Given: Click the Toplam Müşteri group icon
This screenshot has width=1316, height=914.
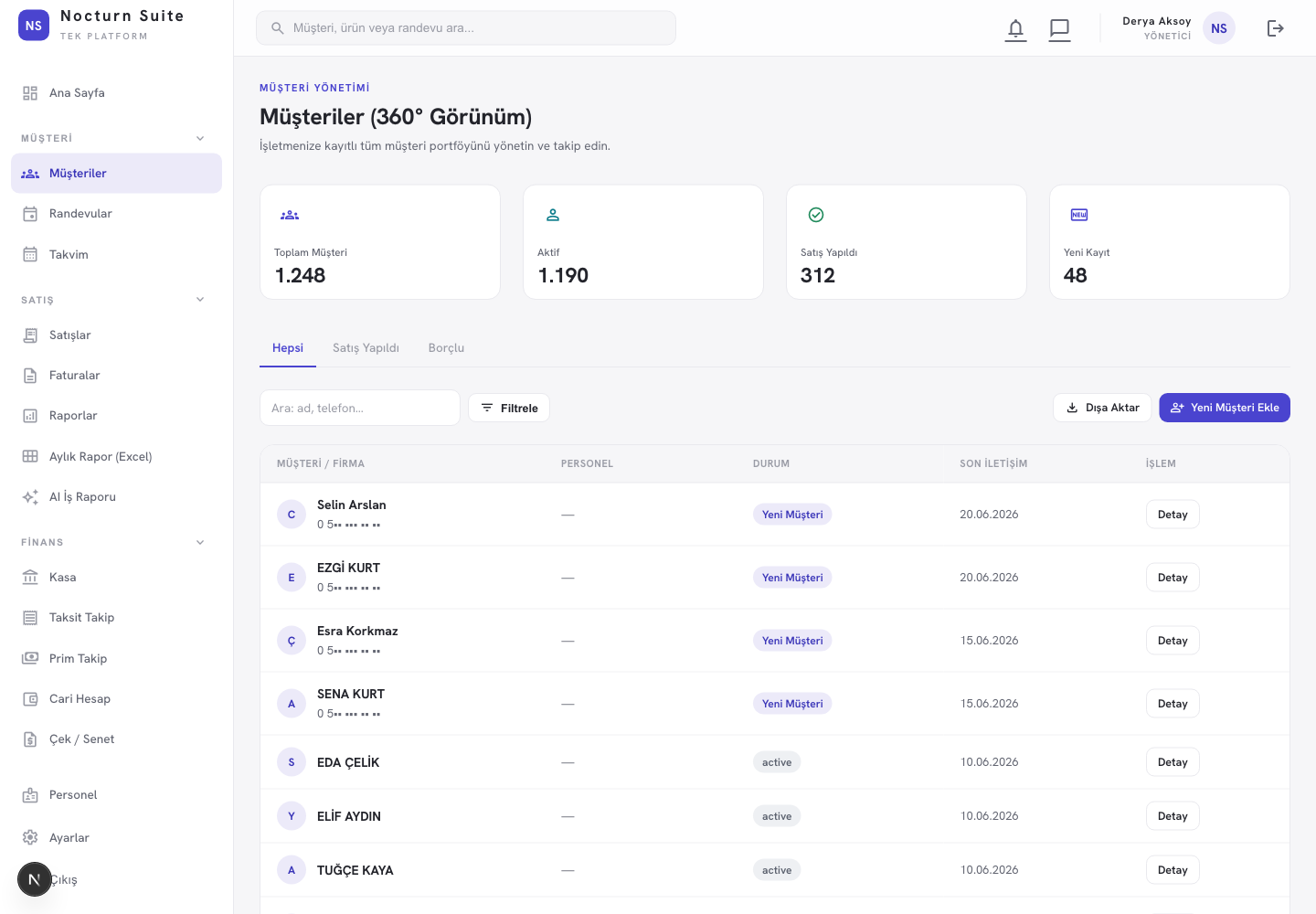Looking at the screenshot, I should point(290,215).
